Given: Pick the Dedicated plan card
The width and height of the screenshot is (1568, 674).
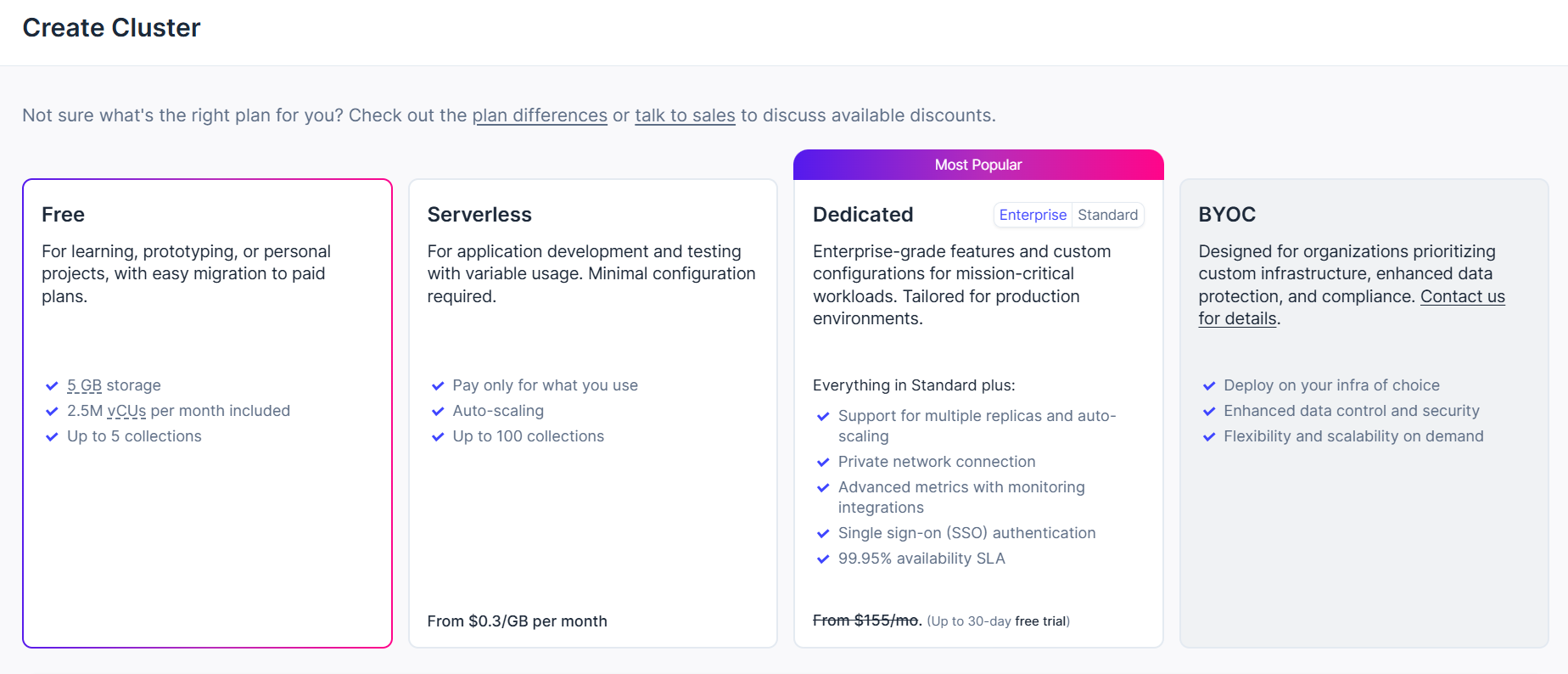Looking at the screenshot, I should 977,357.
